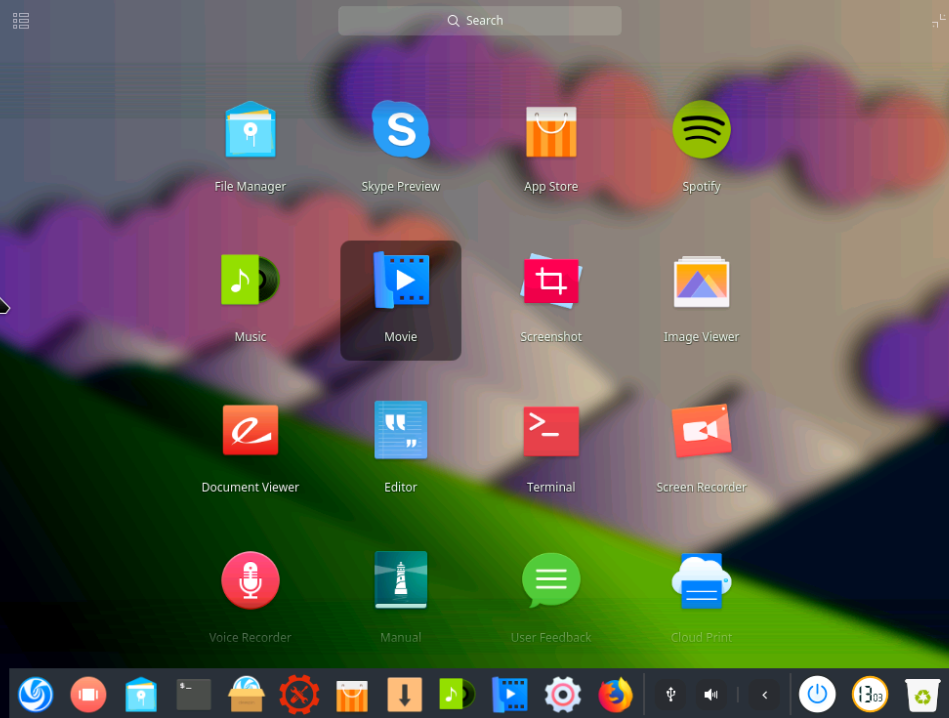Click the volume icon in dock
The width and height of the screenshot is (949, 718).
[711, 695]
